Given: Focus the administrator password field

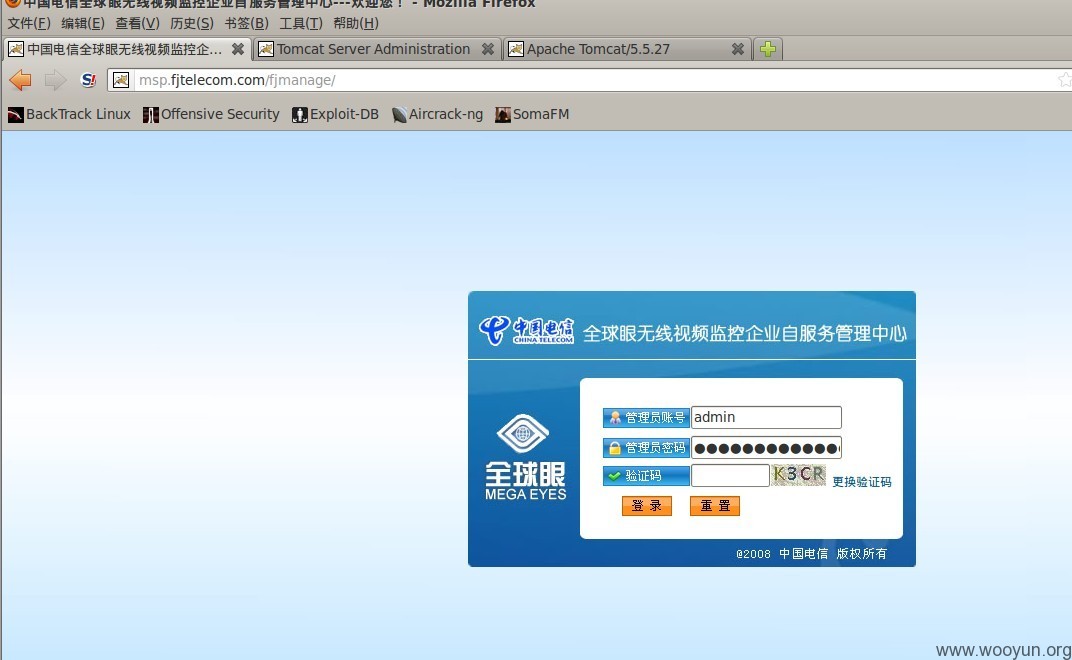Looking at the screenshot, I should point(766,448).
